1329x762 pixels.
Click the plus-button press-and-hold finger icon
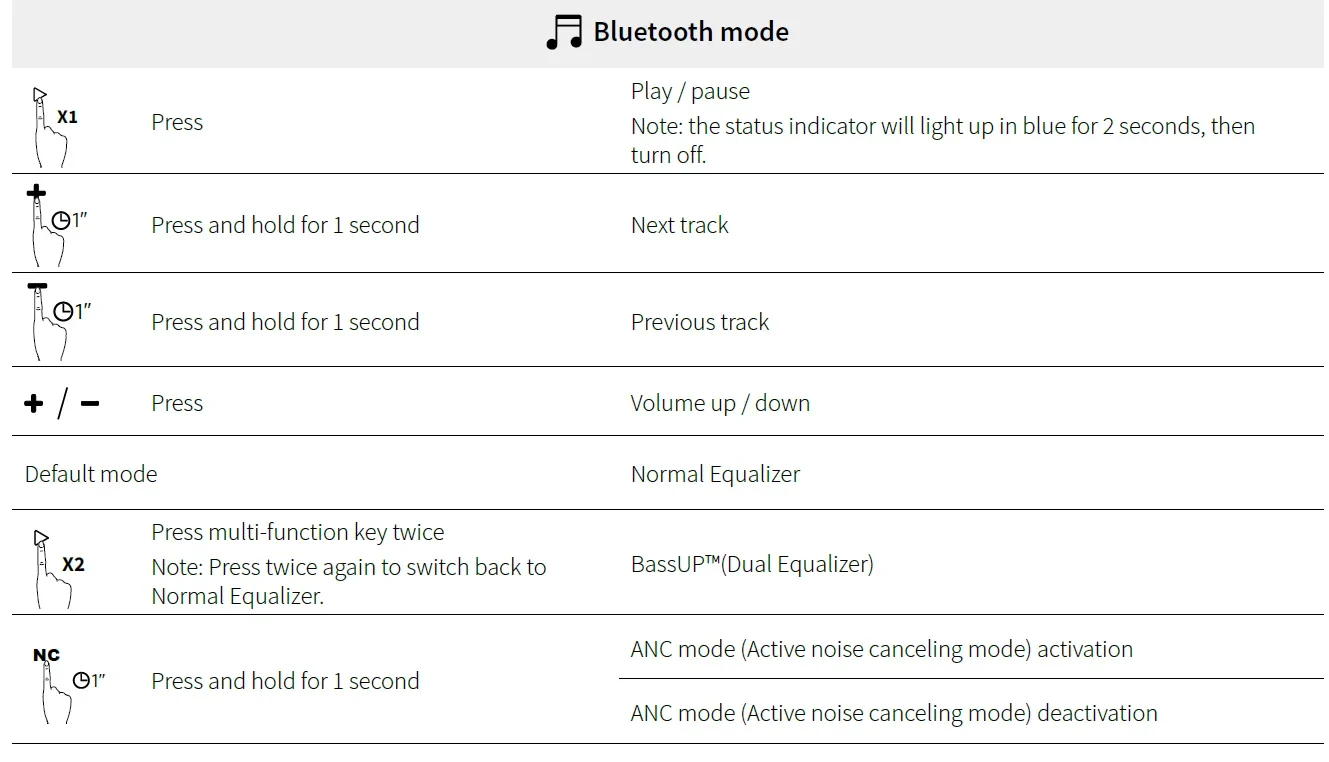[50, 224]
